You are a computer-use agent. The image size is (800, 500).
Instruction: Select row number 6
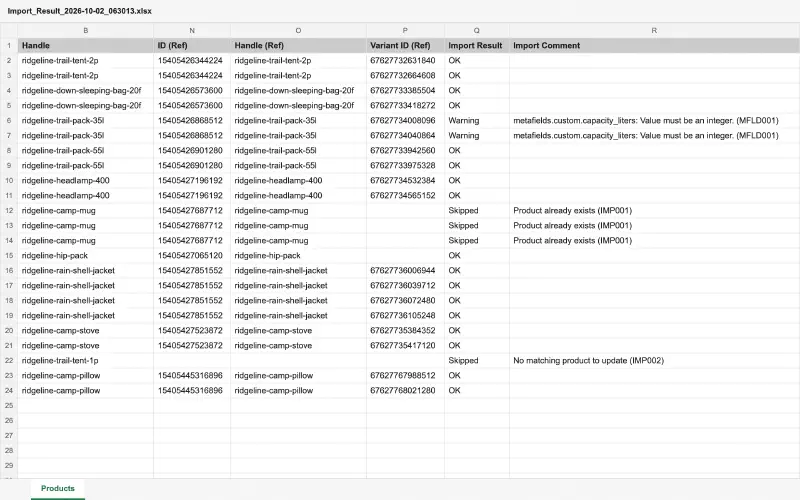pyautogui.click(x=9, y=120)
